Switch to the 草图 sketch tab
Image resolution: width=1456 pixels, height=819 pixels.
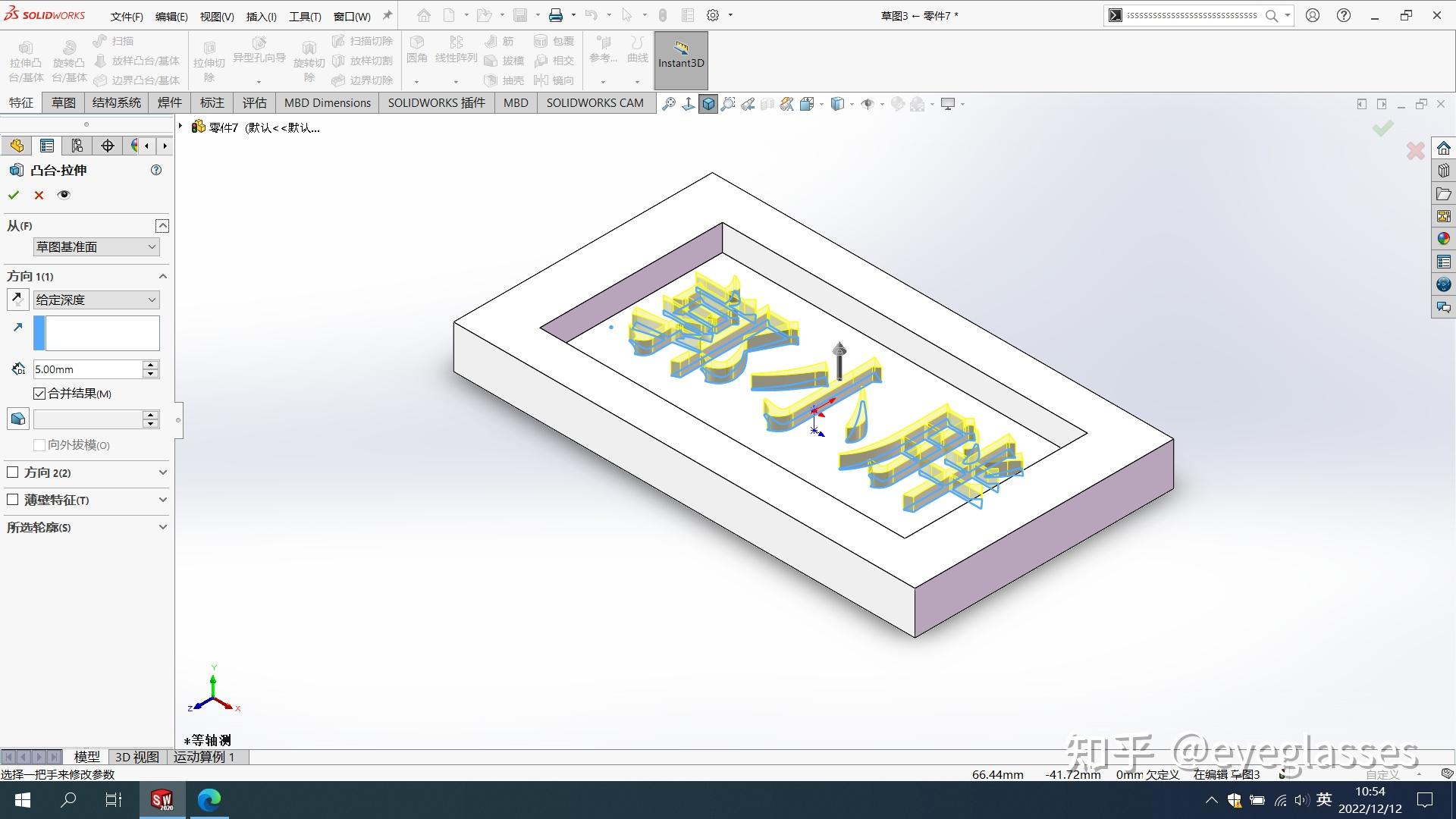coord(64,102)
